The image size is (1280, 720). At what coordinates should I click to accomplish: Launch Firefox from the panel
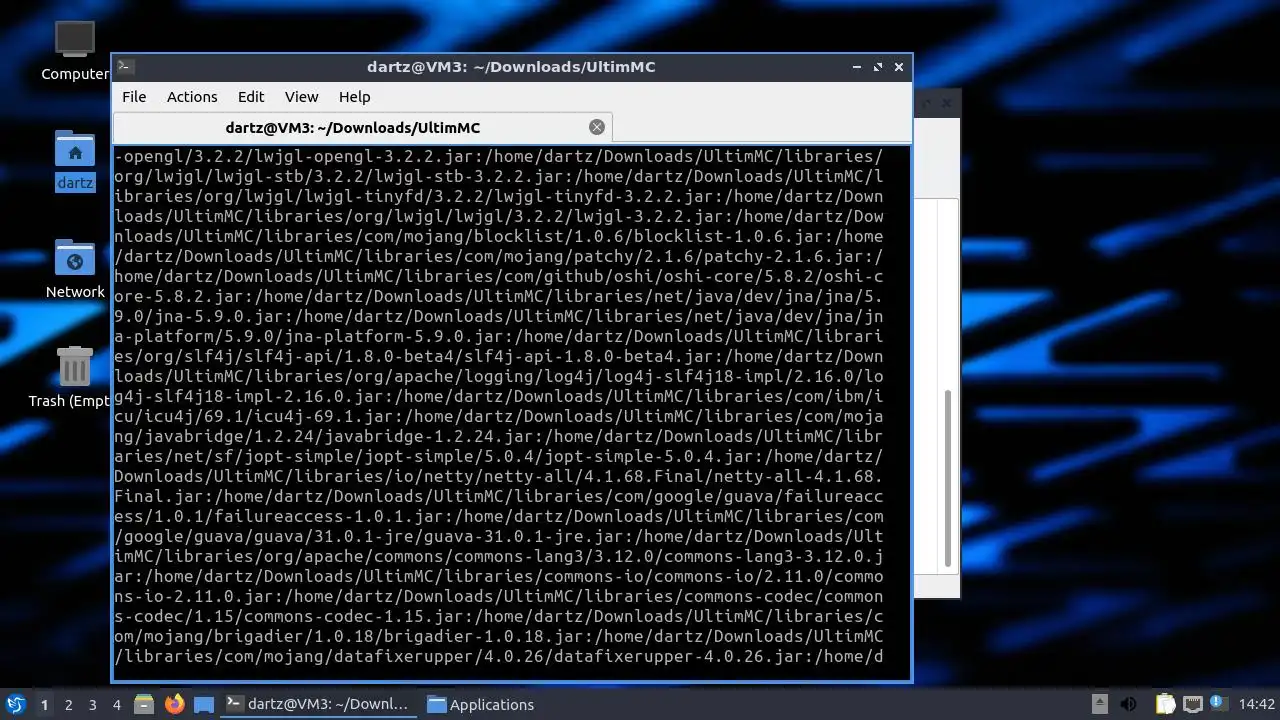click(x=174, y=705)
